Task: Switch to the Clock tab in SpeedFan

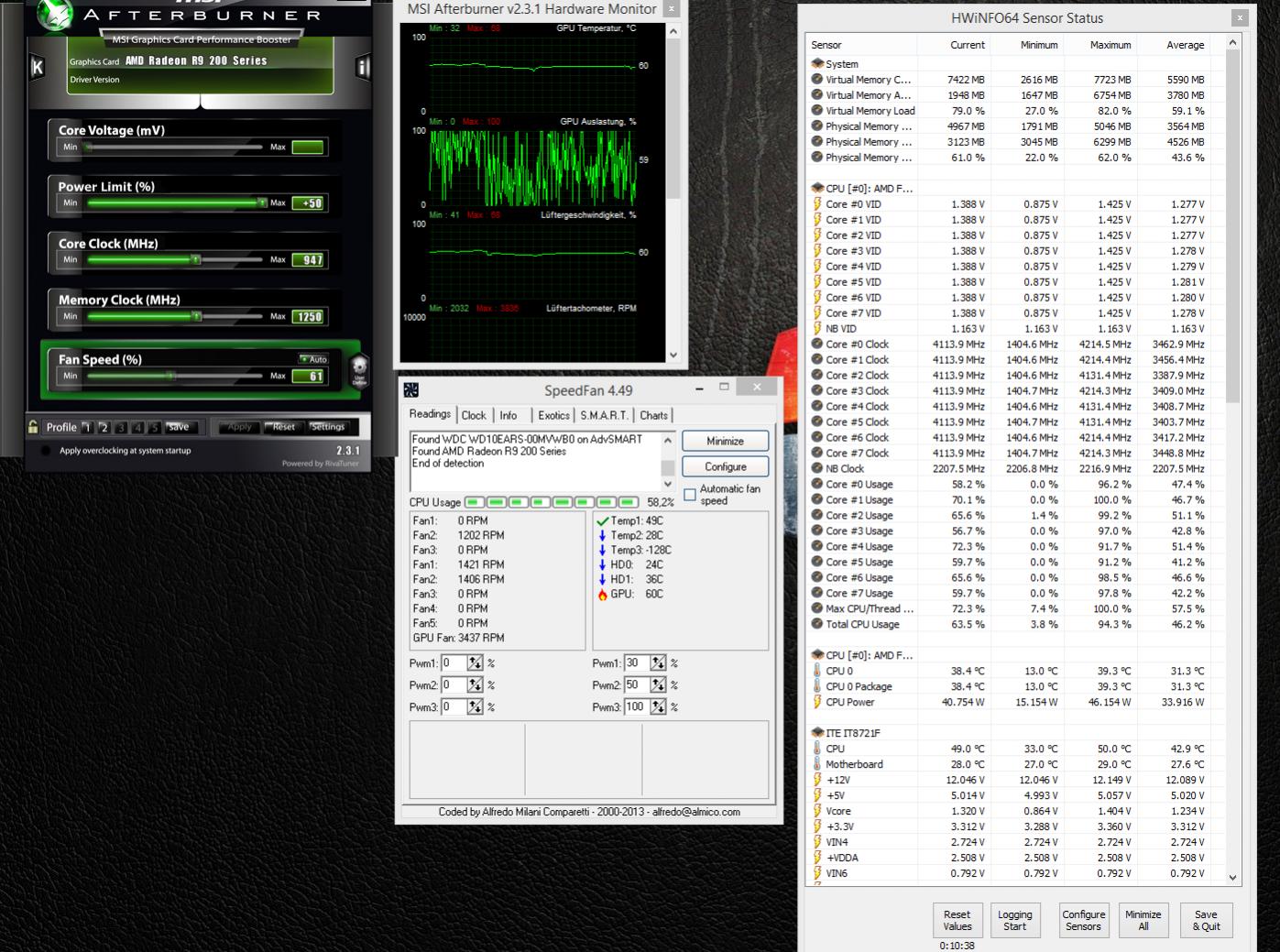Action: point(474,415)
